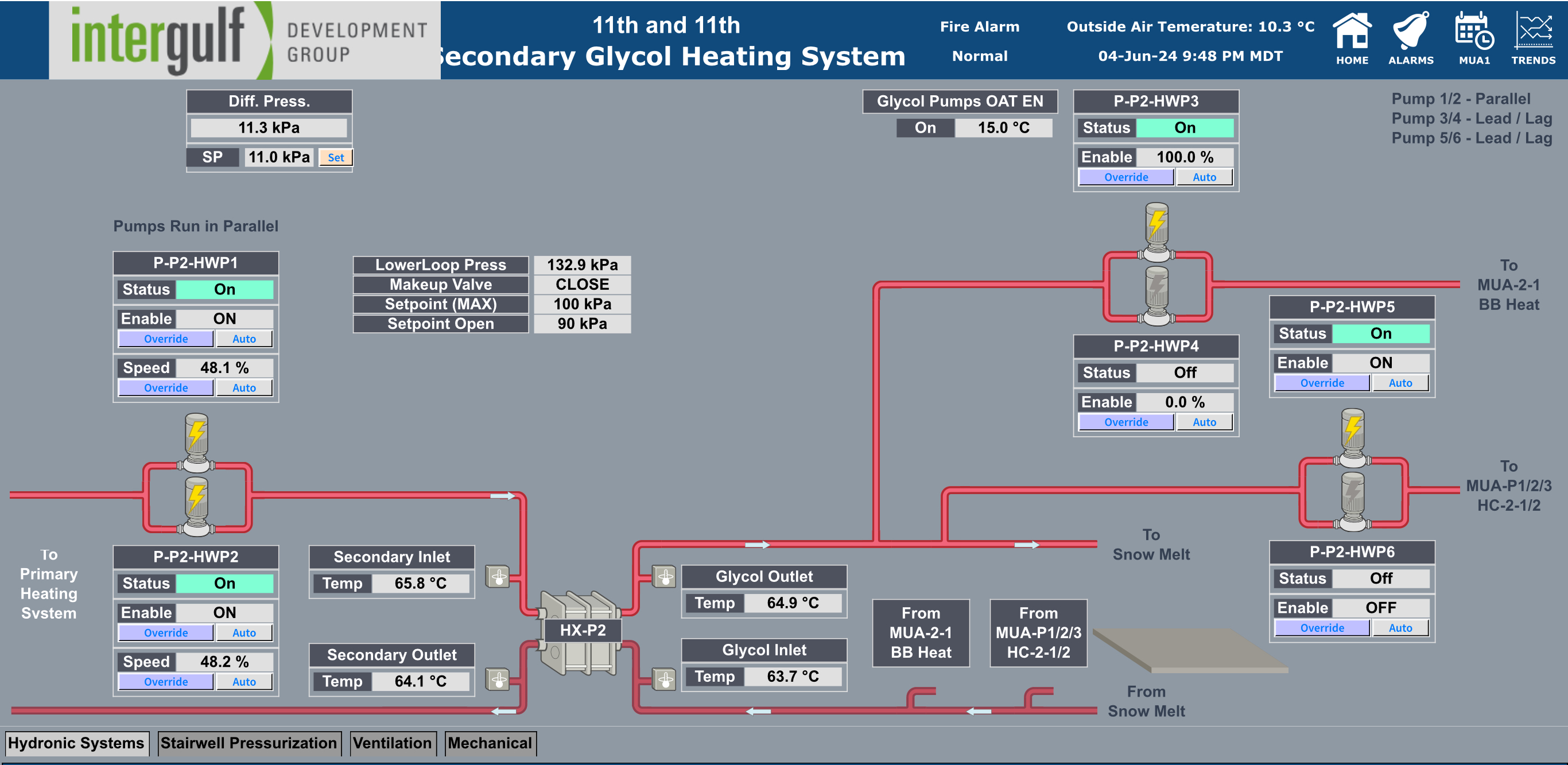
Task: Switch to the Mechanical tab
Action: (x=490, y=743)
